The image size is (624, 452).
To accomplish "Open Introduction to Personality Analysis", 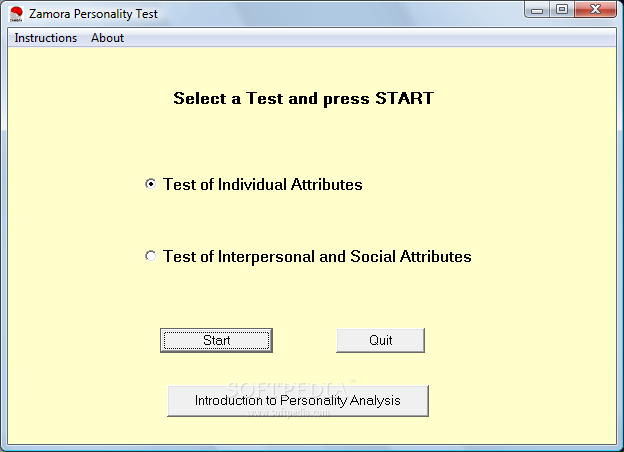I will pyautogui.click(x=298, y=401).
